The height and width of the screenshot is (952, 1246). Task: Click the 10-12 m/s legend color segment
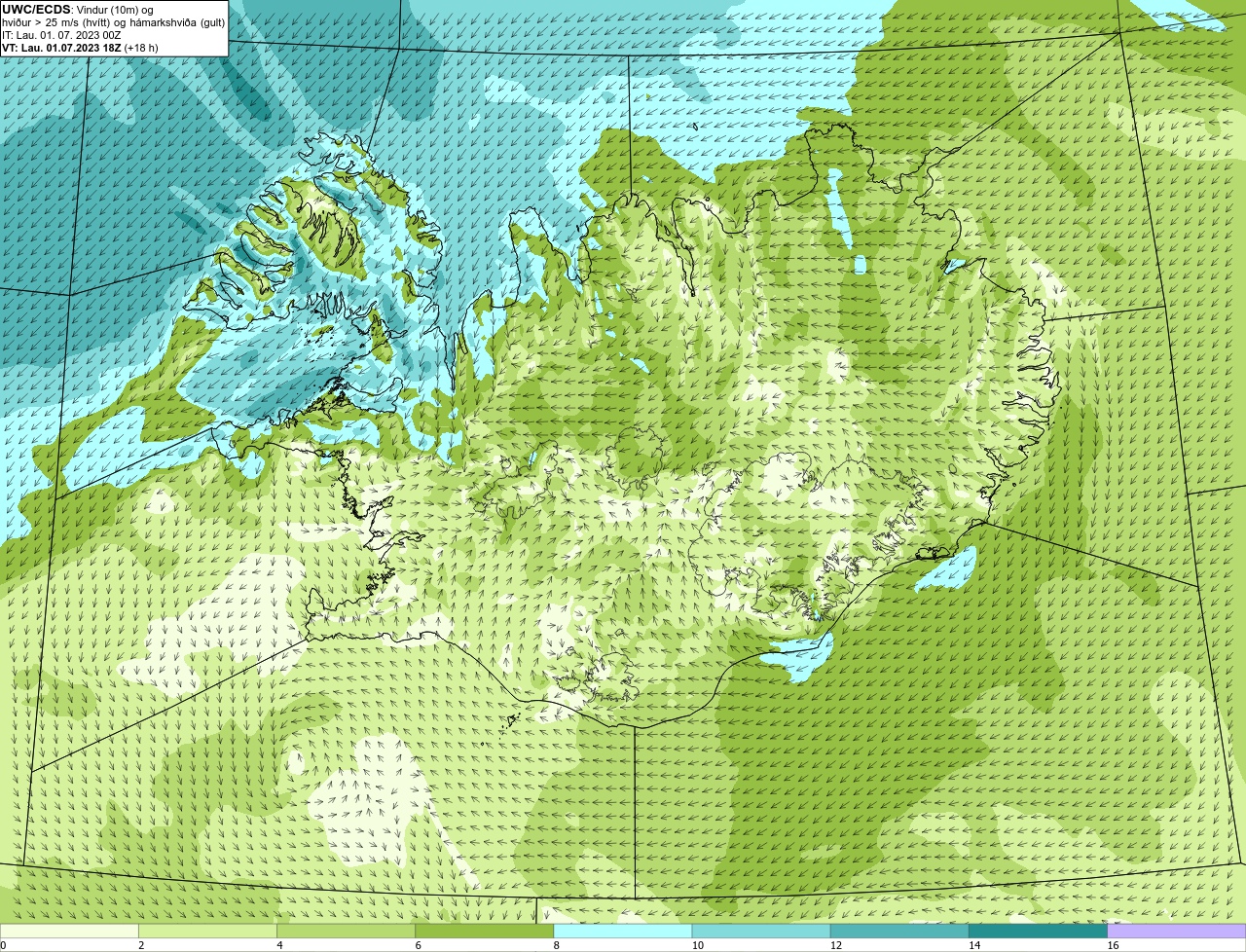(761, 931)
